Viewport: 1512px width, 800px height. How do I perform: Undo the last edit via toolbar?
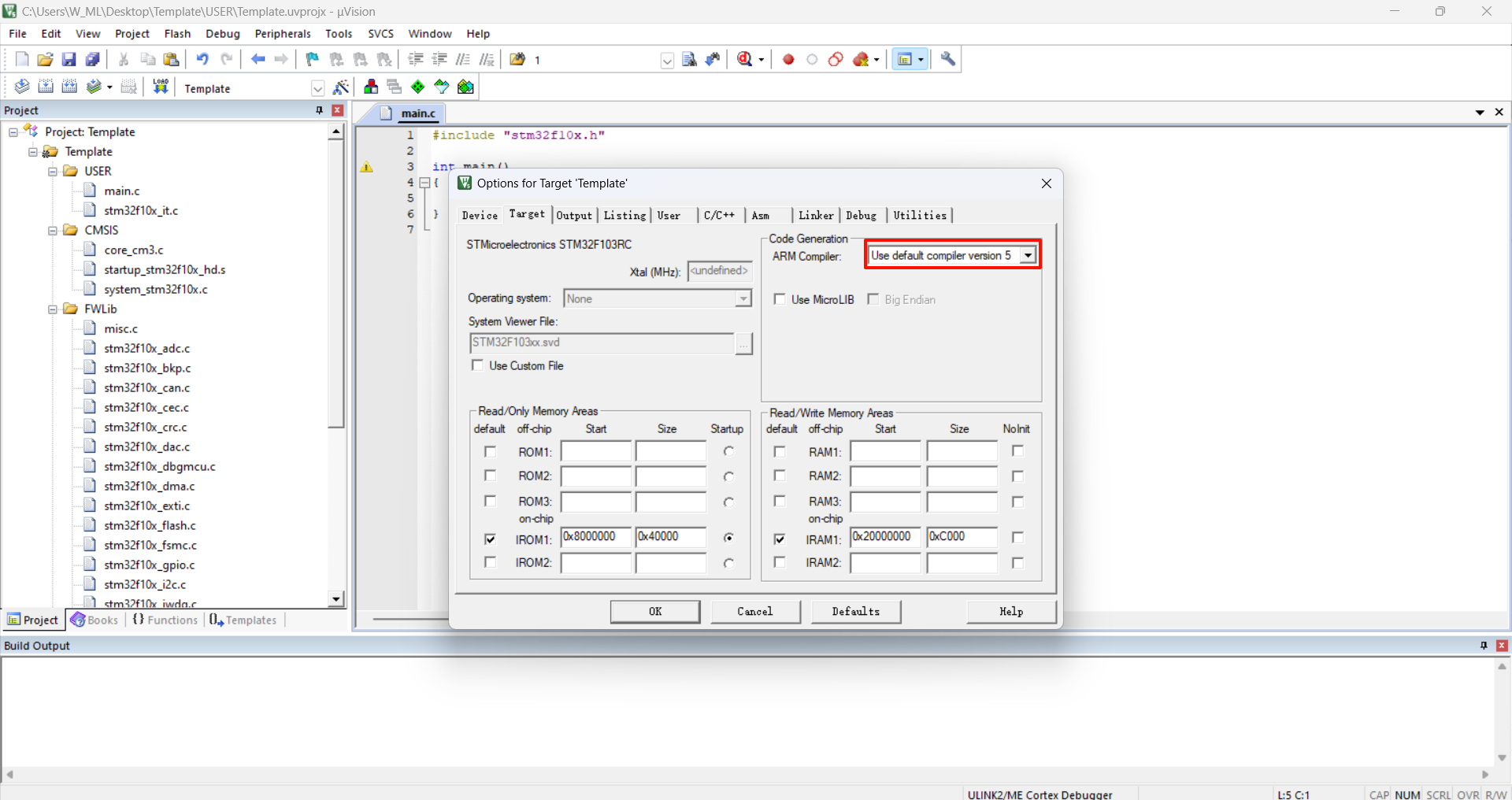(x=202, y=59)
